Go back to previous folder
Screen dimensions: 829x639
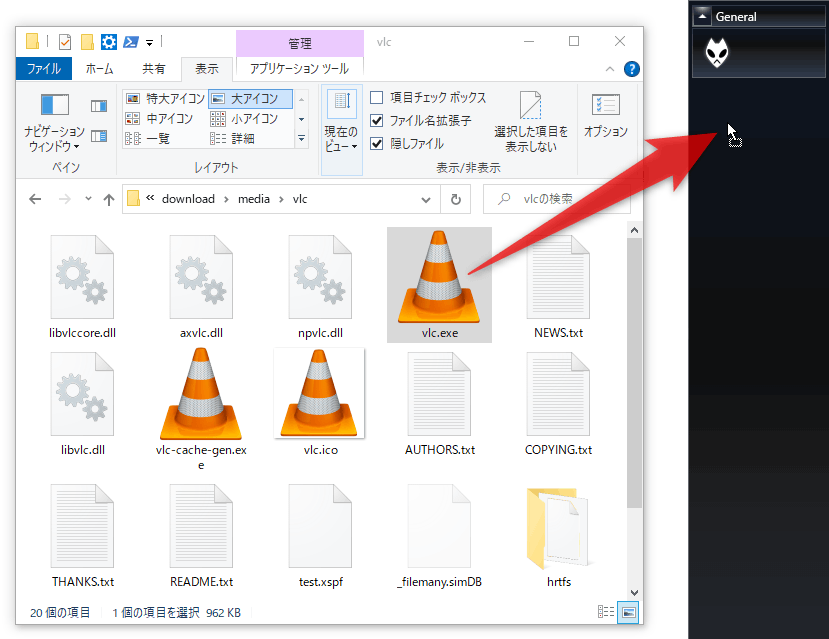(35, 199)
